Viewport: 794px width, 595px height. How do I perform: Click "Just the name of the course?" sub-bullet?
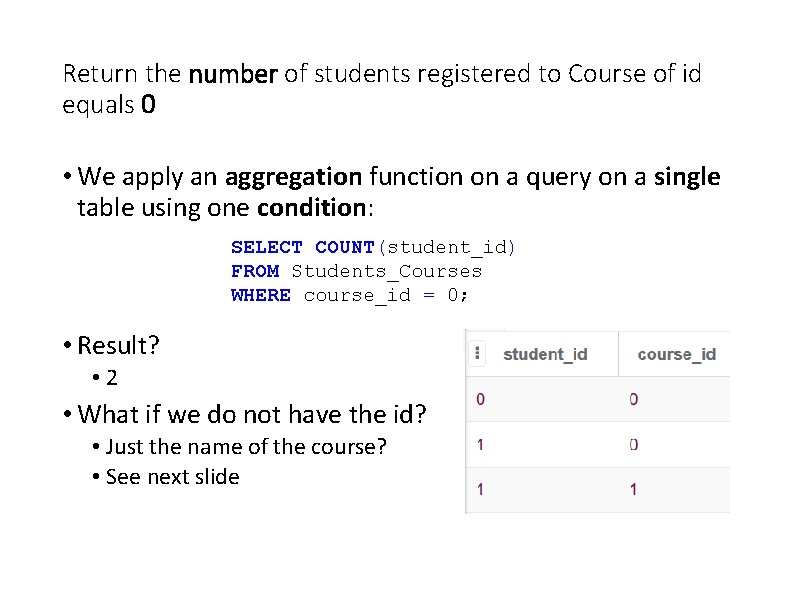tap(245, 446)
